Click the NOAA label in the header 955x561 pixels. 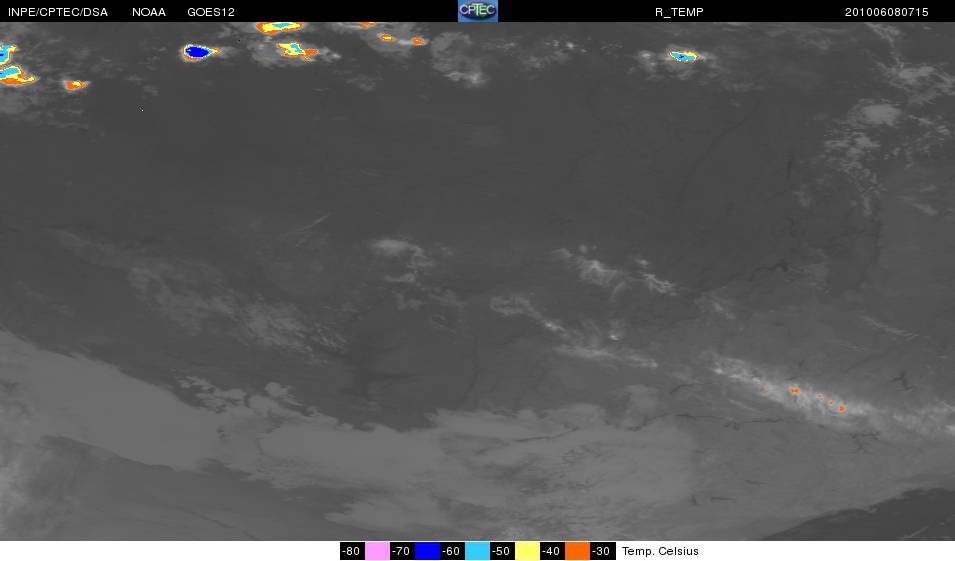(x=149, y=12)
